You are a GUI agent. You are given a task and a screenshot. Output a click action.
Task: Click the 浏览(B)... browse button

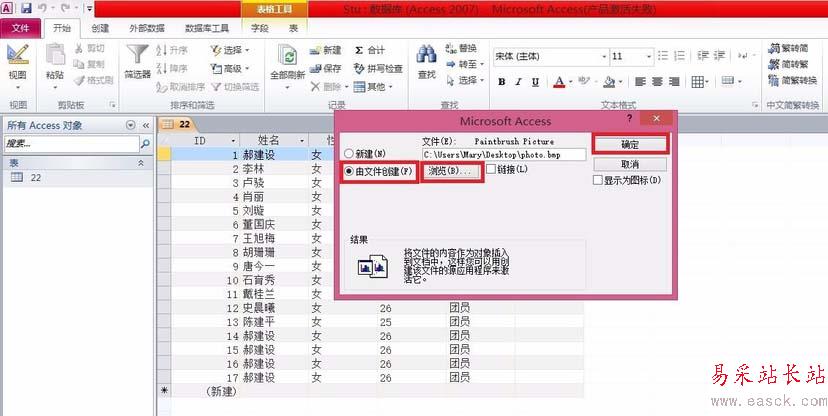point(450,172)
